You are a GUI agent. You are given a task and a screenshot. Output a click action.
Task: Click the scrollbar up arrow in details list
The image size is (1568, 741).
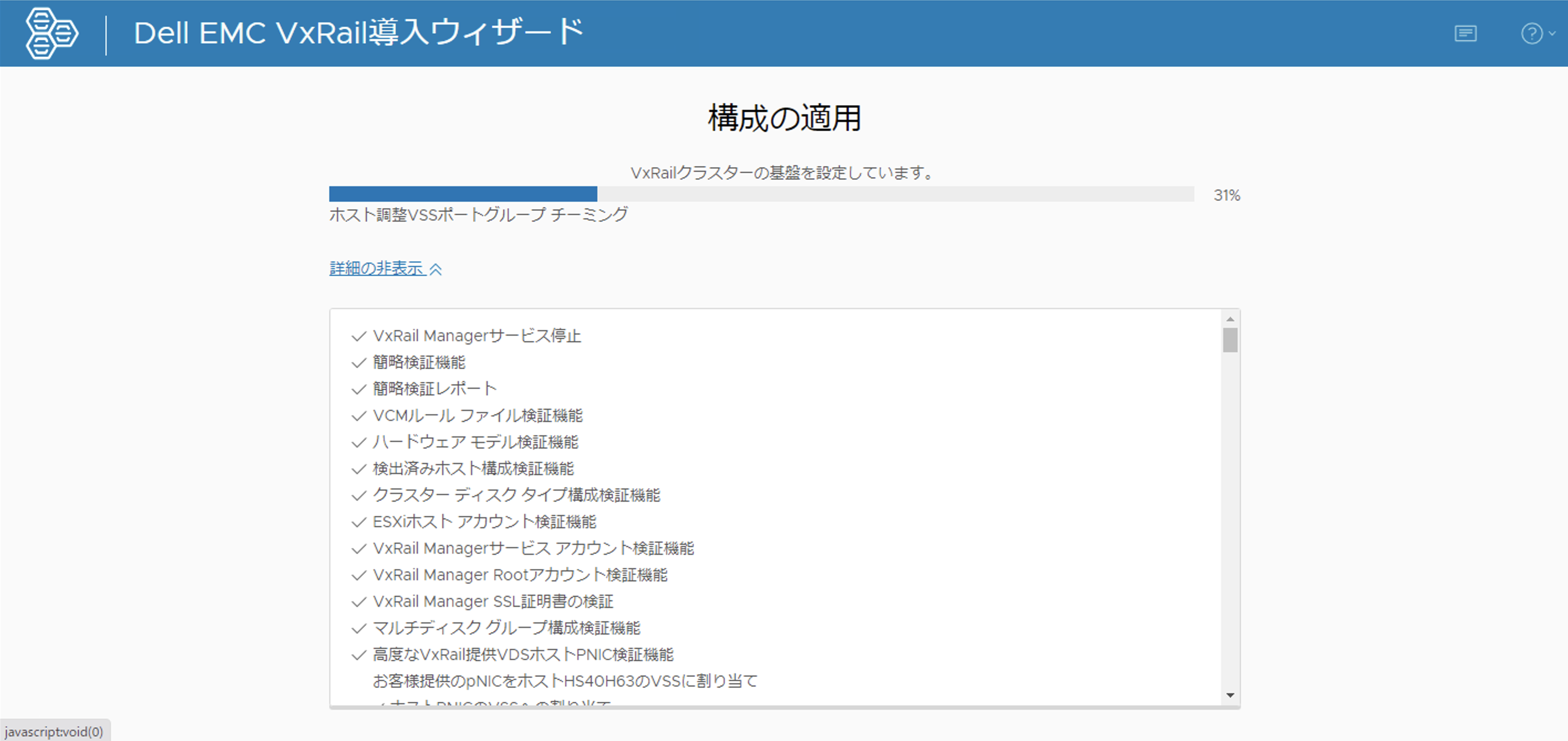pyautogui.click(x=1230, y=320)
